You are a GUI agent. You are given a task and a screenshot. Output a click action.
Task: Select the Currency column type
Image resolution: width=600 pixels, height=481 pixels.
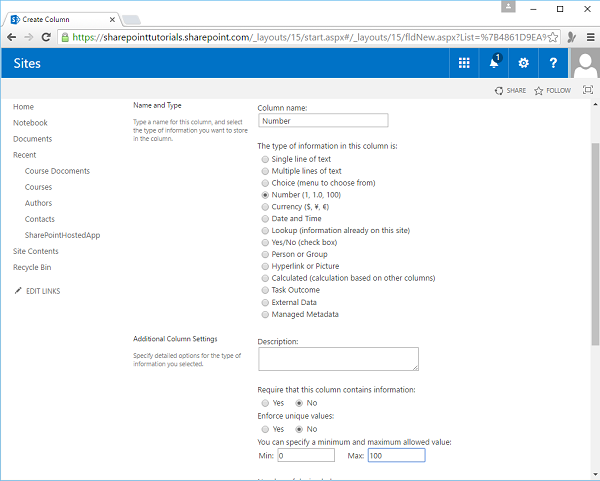pos(265,207)
